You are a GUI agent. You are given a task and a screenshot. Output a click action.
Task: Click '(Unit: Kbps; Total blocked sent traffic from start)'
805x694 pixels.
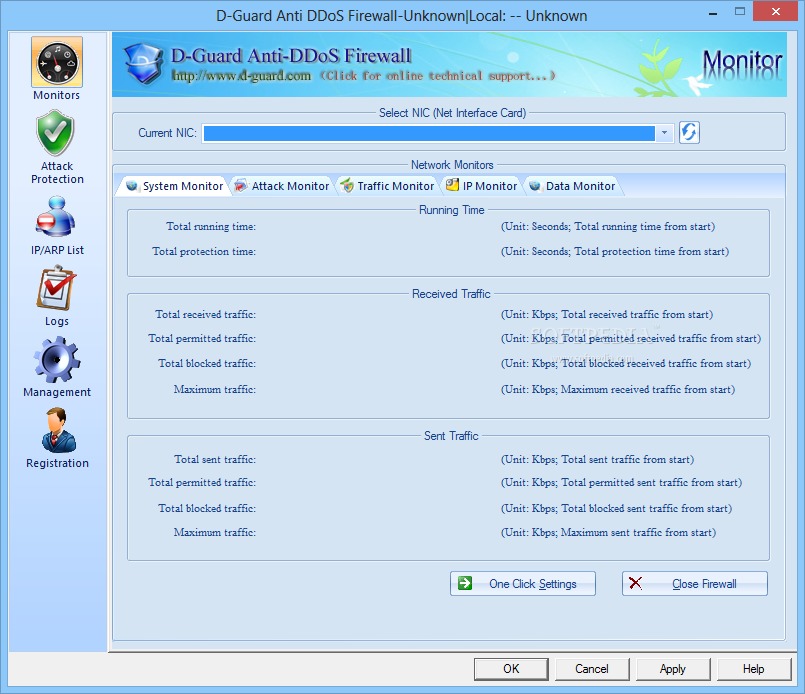tap(617, 508)
